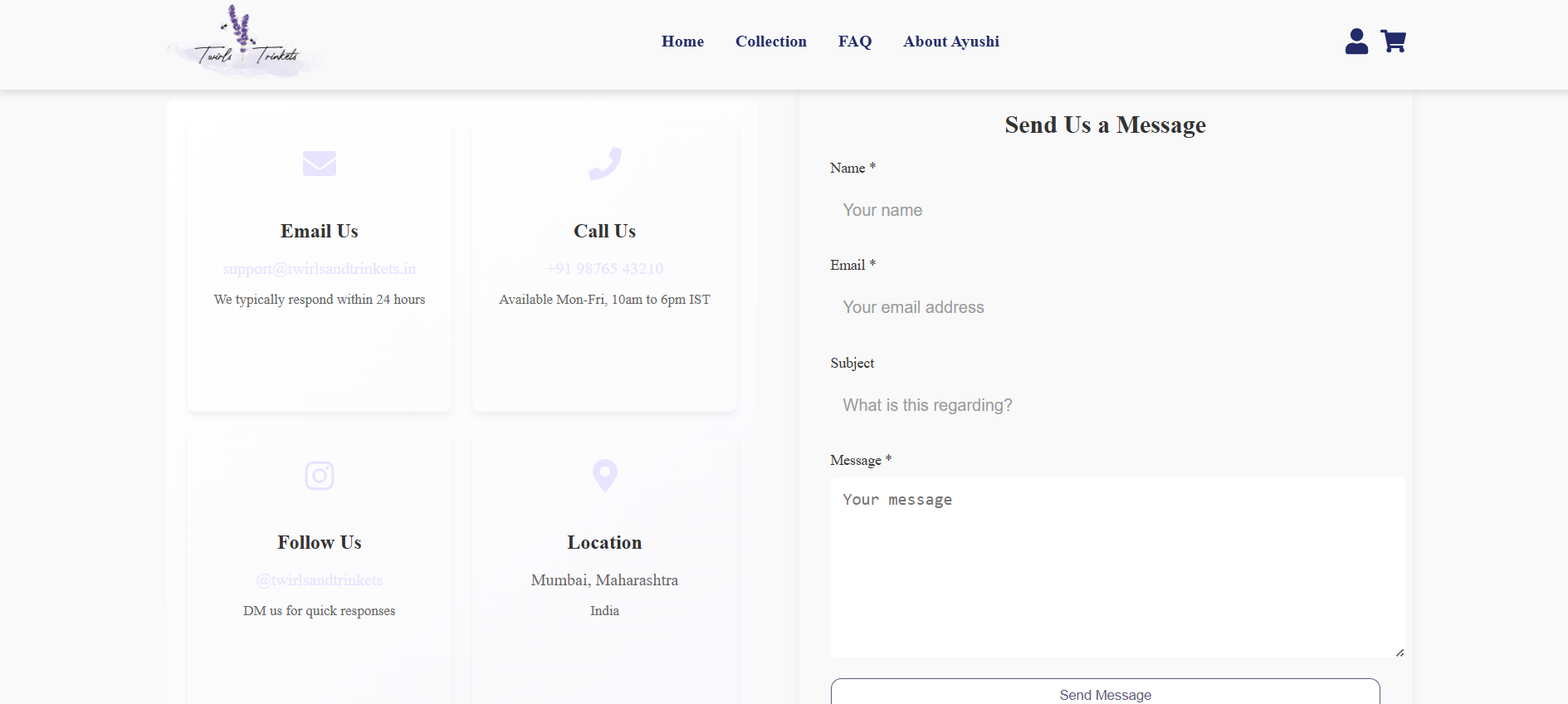1568x704 pixels.
Task: Go to the Home page
Action: coord(682,42)
